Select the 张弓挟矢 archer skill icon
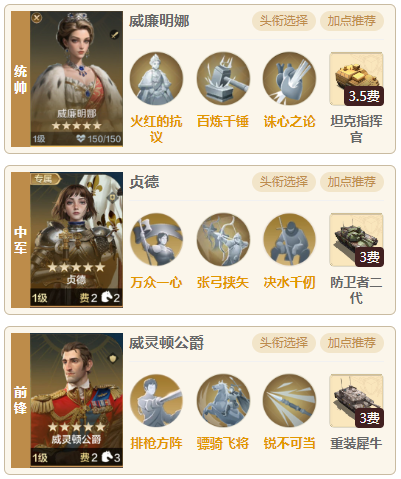Image resolution: width=401 pixels, height=479 pixels. 223,240
